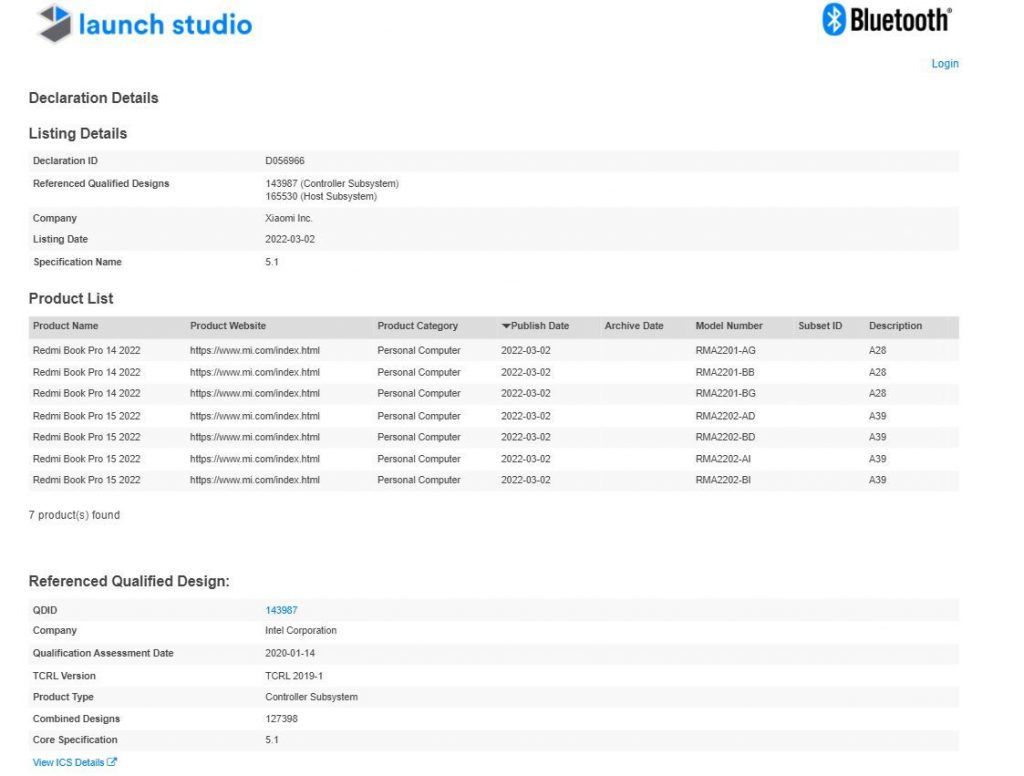Click product name in RMA2201-BB row
Screen dimensions: 1024x776
pos(86,372)
